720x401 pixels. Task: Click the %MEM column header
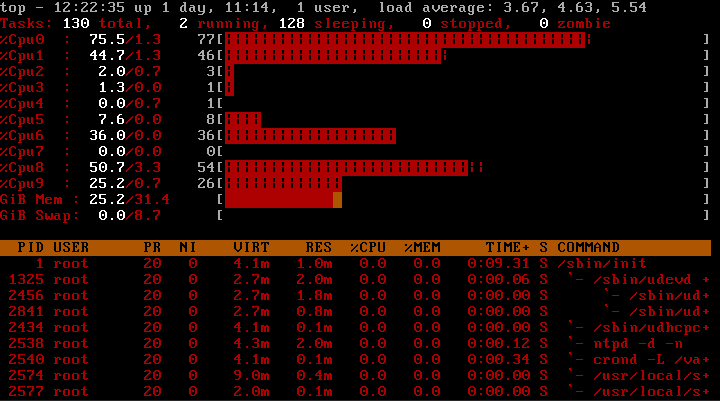pyautogui.click(x=422, y=248)
